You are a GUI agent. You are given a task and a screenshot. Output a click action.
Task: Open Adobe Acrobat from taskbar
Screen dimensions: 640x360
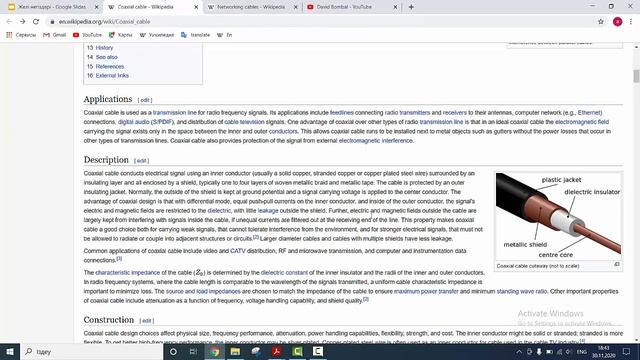[x=276, y=351]
